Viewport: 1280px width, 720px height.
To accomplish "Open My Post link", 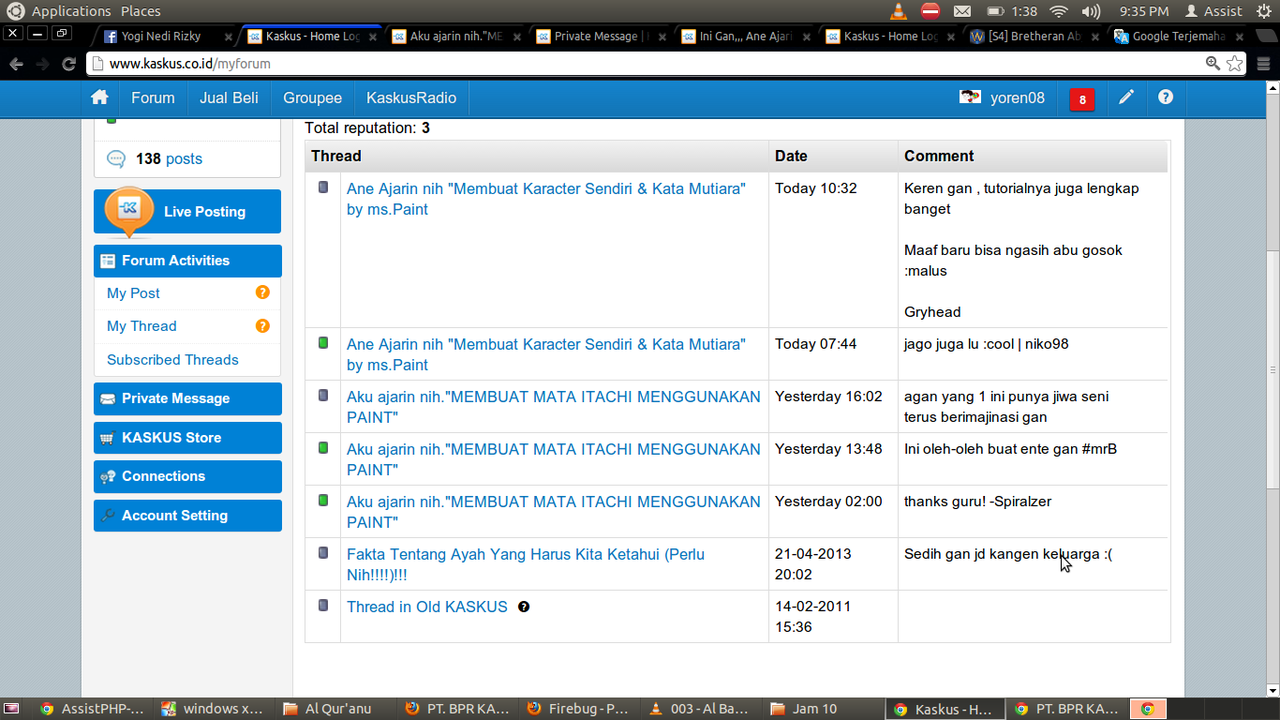I will (133, 293).
